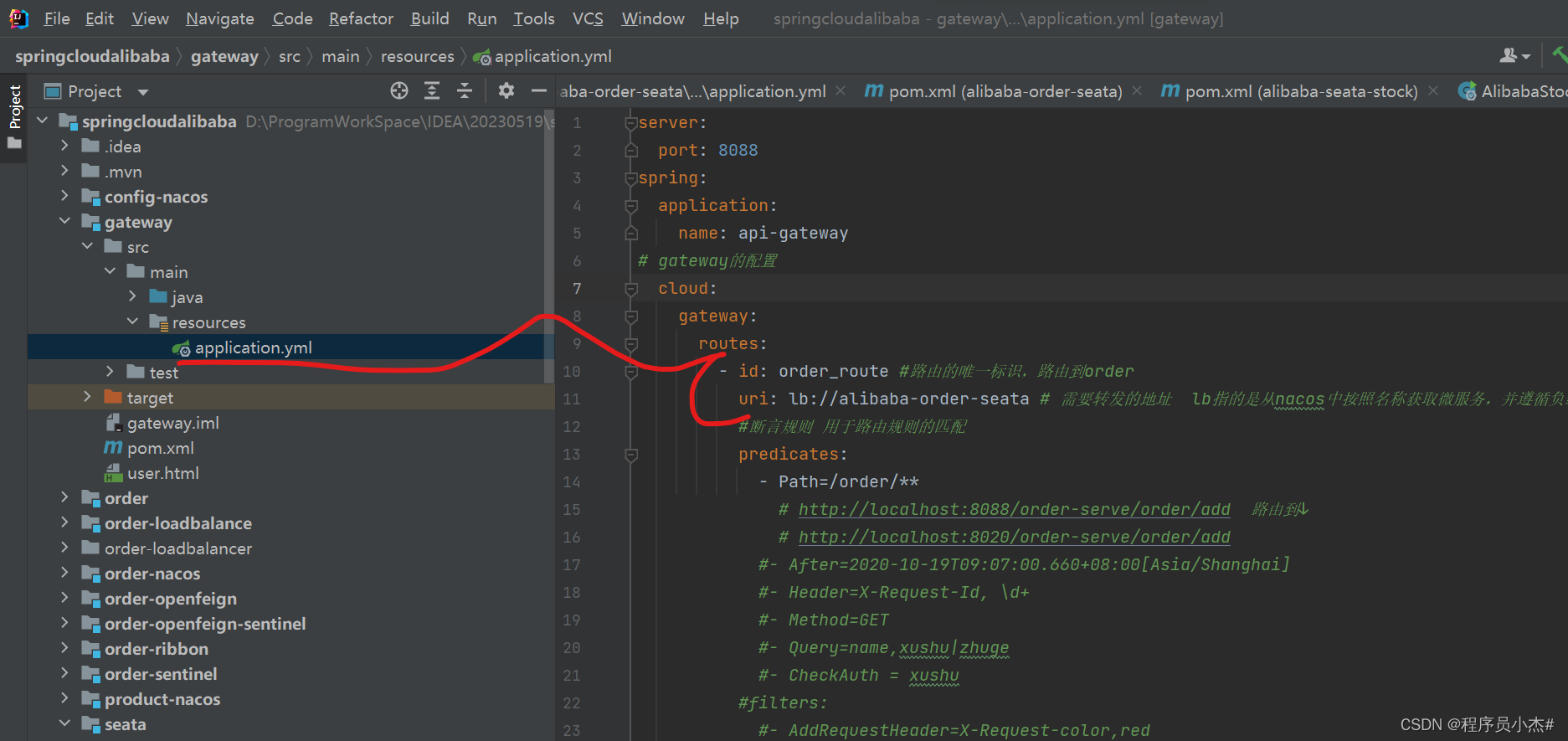Expand the .mvn folder
The height and width of the screenshot is (741, 1568).
[x=64, y=172]
